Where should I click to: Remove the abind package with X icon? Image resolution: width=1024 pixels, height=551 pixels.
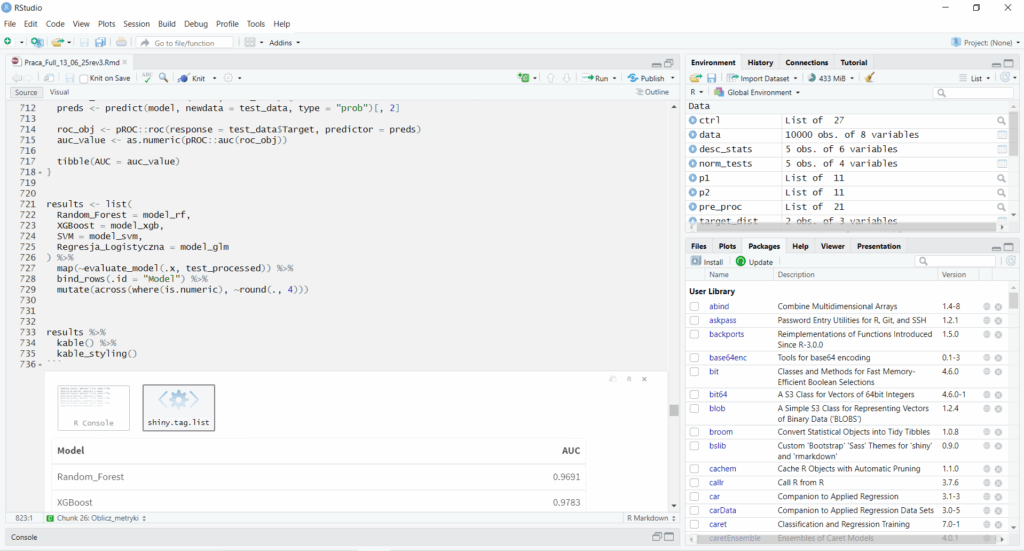(999, 306)
